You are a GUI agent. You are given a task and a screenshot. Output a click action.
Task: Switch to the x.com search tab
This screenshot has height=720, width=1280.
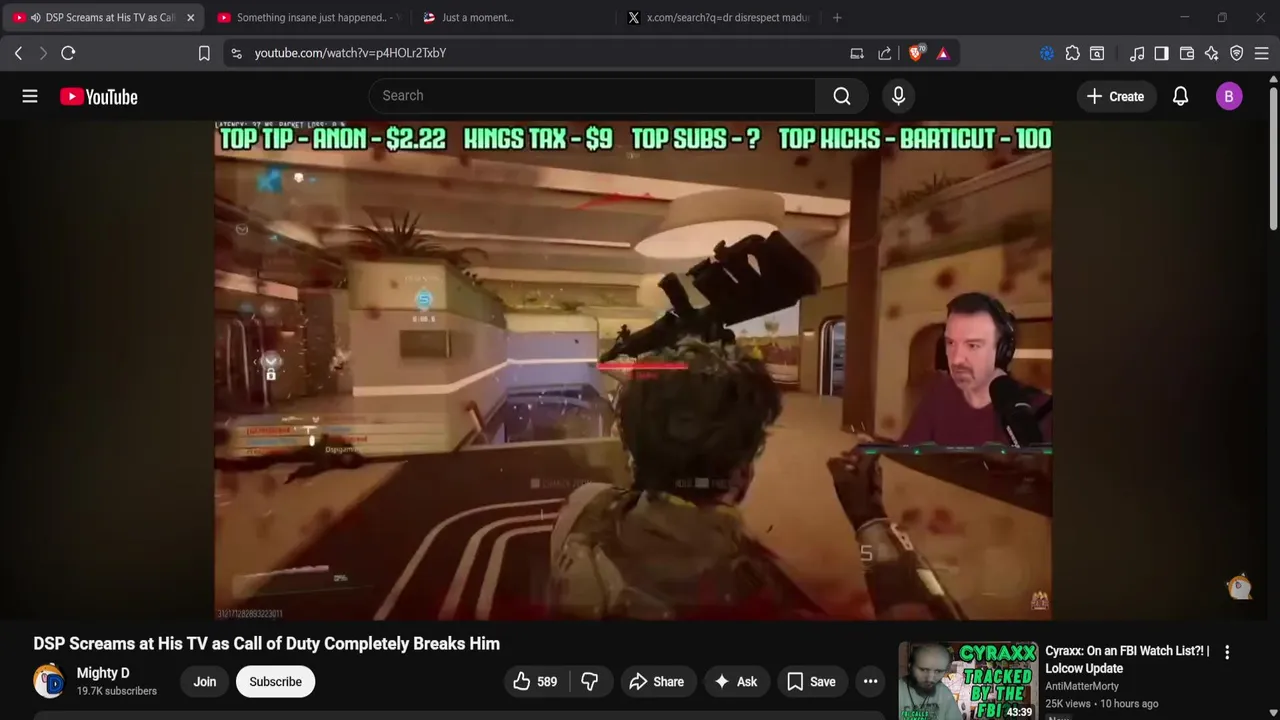[720, 18]
